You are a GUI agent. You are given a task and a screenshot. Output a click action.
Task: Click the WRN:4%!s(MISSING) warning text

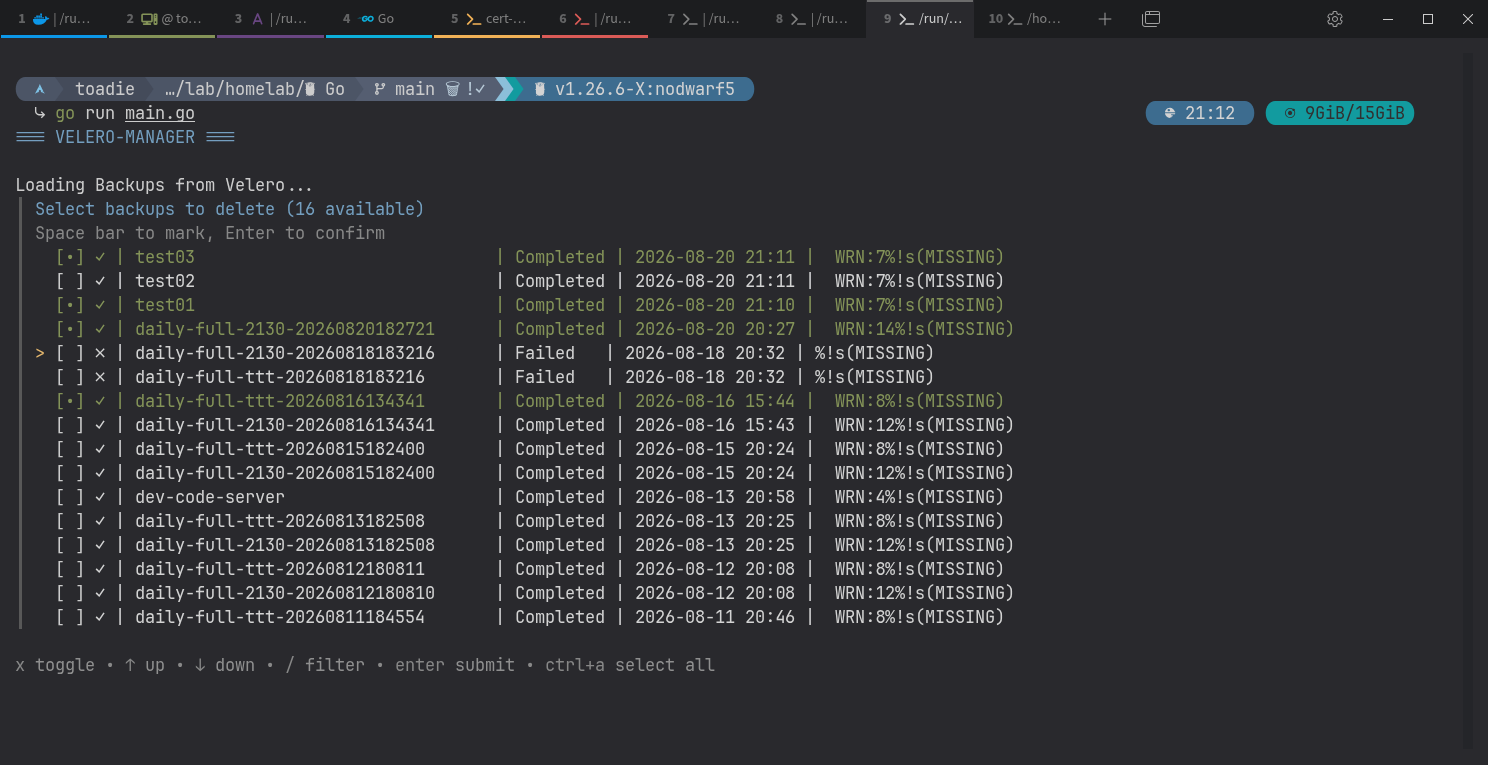pos(920,497)
